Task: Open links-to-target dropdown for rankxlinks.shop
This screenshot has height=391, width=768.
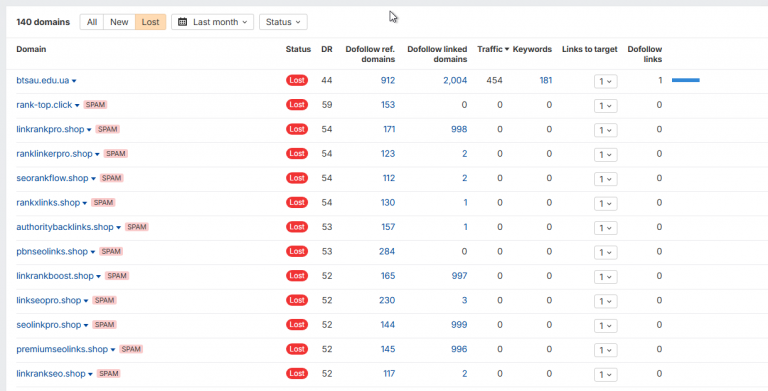Action: tap(605, 204)
